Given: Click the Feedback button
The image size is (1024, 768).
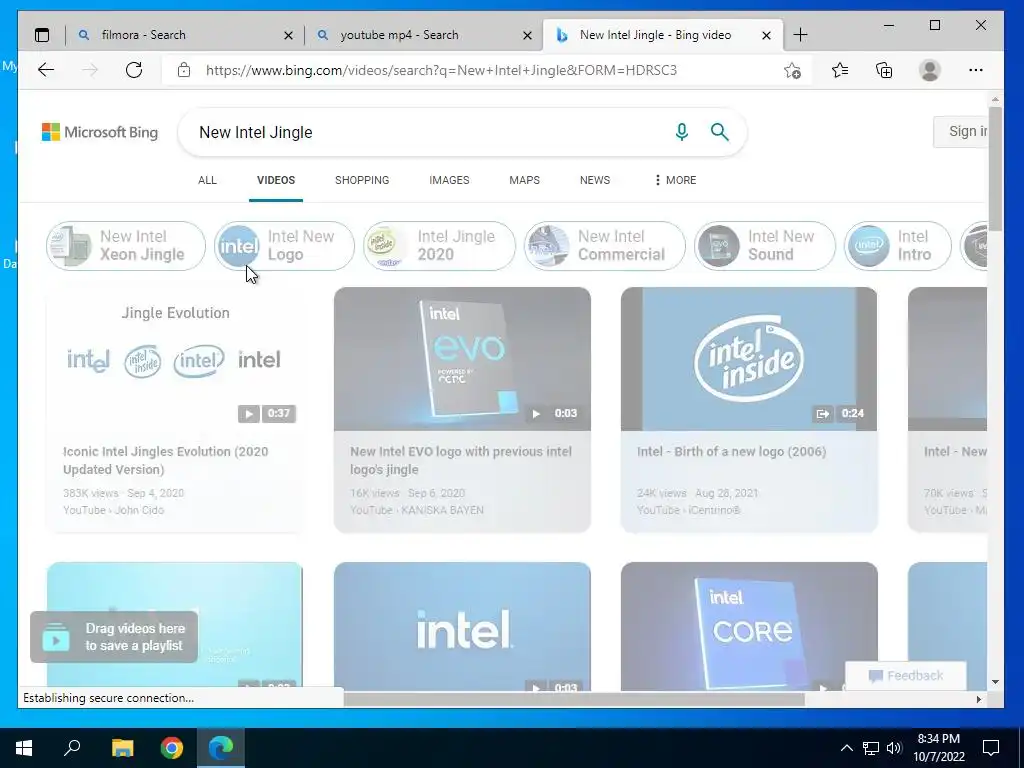Looking at the screenshot, I should 906,676.
